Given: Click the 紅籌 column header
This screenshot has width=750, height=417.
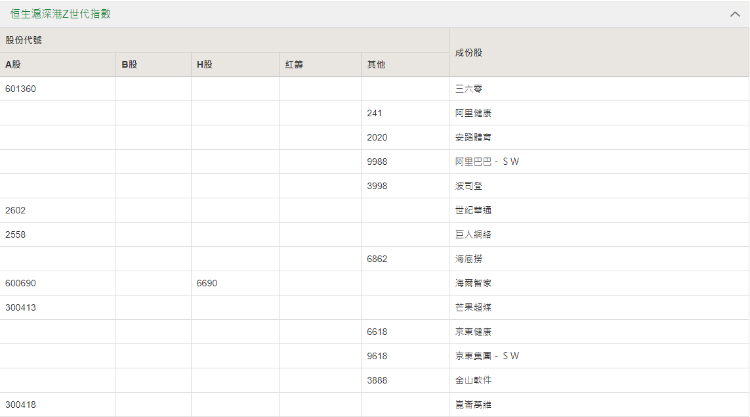Looking at the screenshot, I should pyautogui.click(x=294, y=65).
